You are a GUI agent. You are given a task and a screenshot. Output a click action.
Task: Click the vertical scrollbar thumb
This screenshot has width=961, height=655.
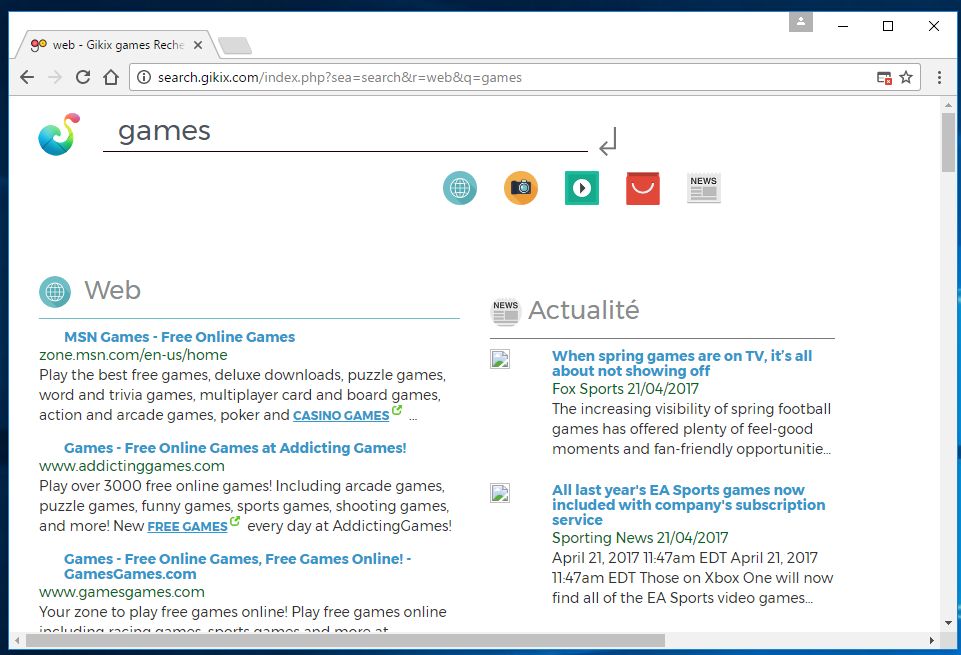(948, 142)
